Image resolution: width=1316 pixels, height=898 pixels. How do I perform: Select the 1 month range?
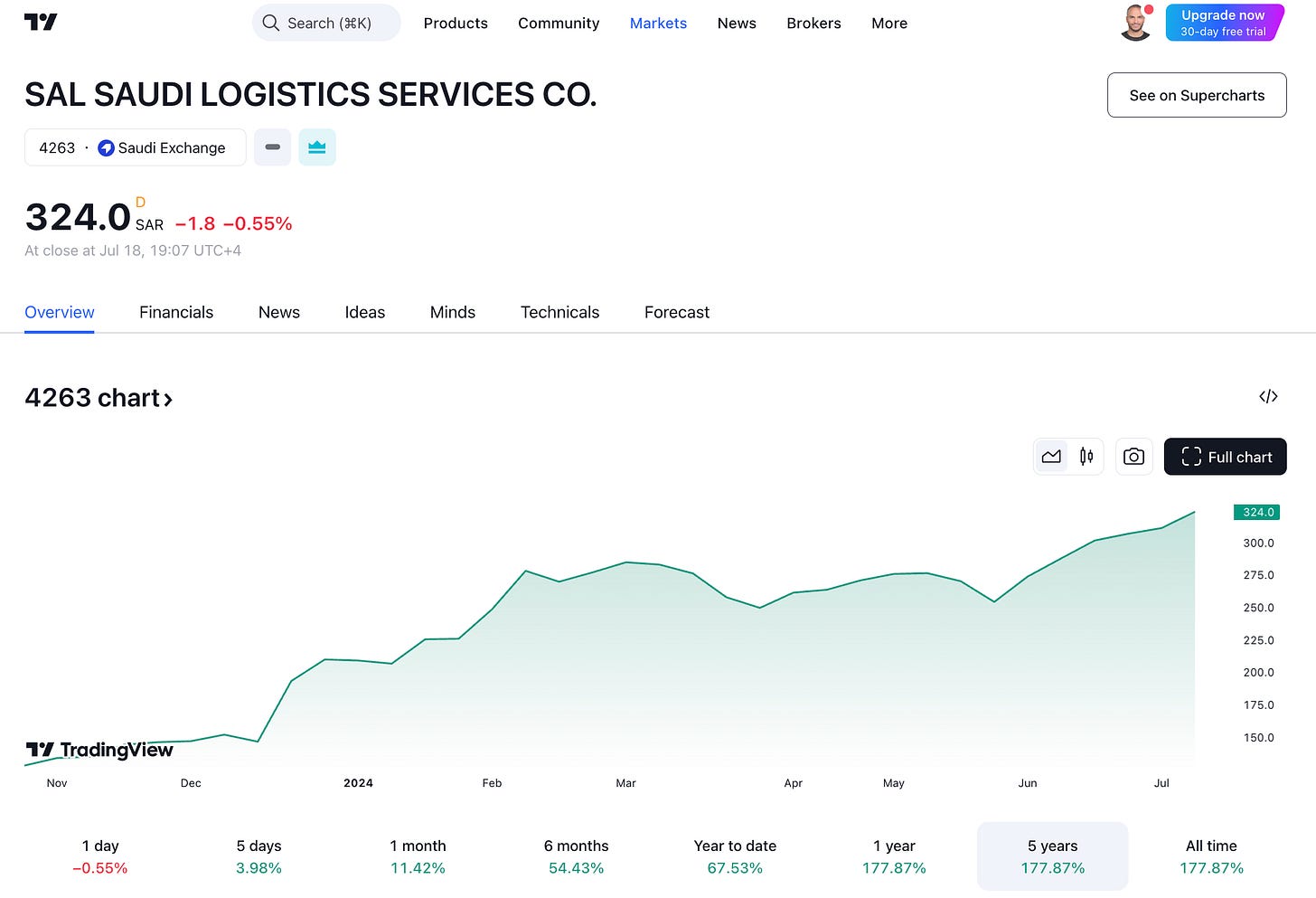pyautogui.click(x=418, y=856)
